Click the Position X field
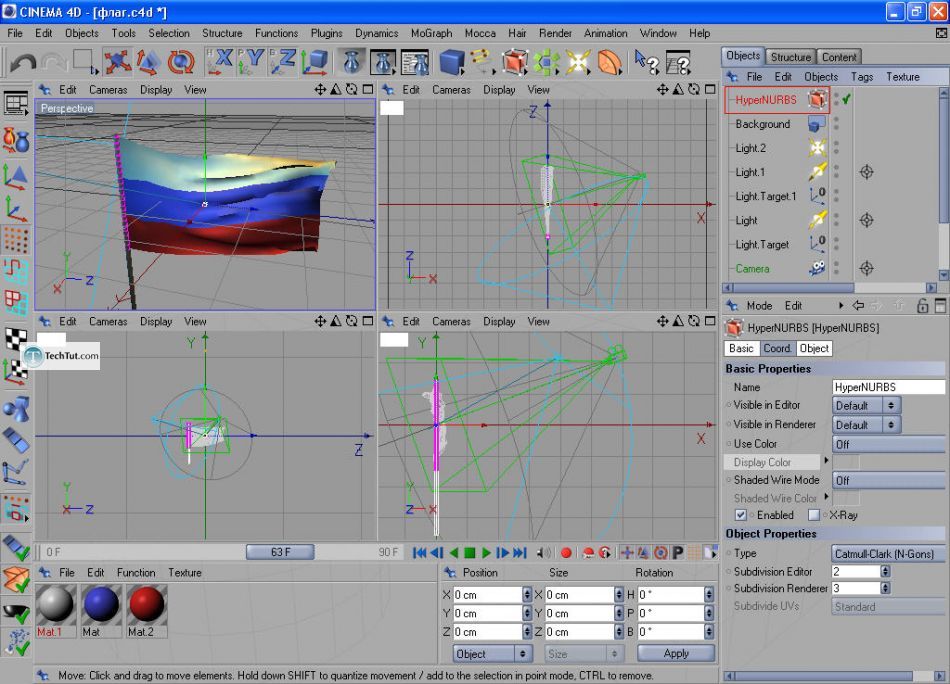Image resolution: width=950 pixels, height=684 pixels. pos(488,595)
